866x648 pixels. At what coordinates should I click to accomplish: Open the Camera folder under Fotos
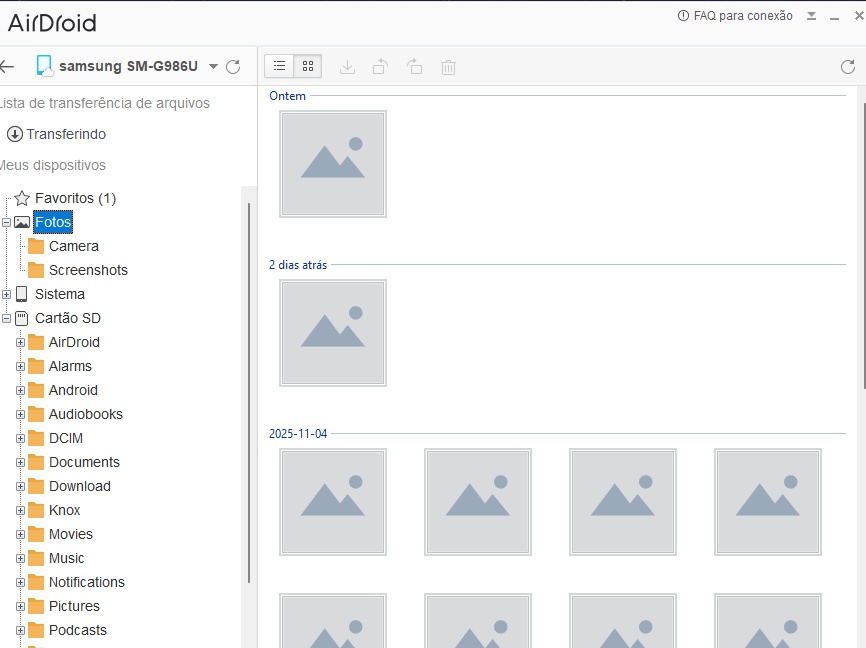73,246
